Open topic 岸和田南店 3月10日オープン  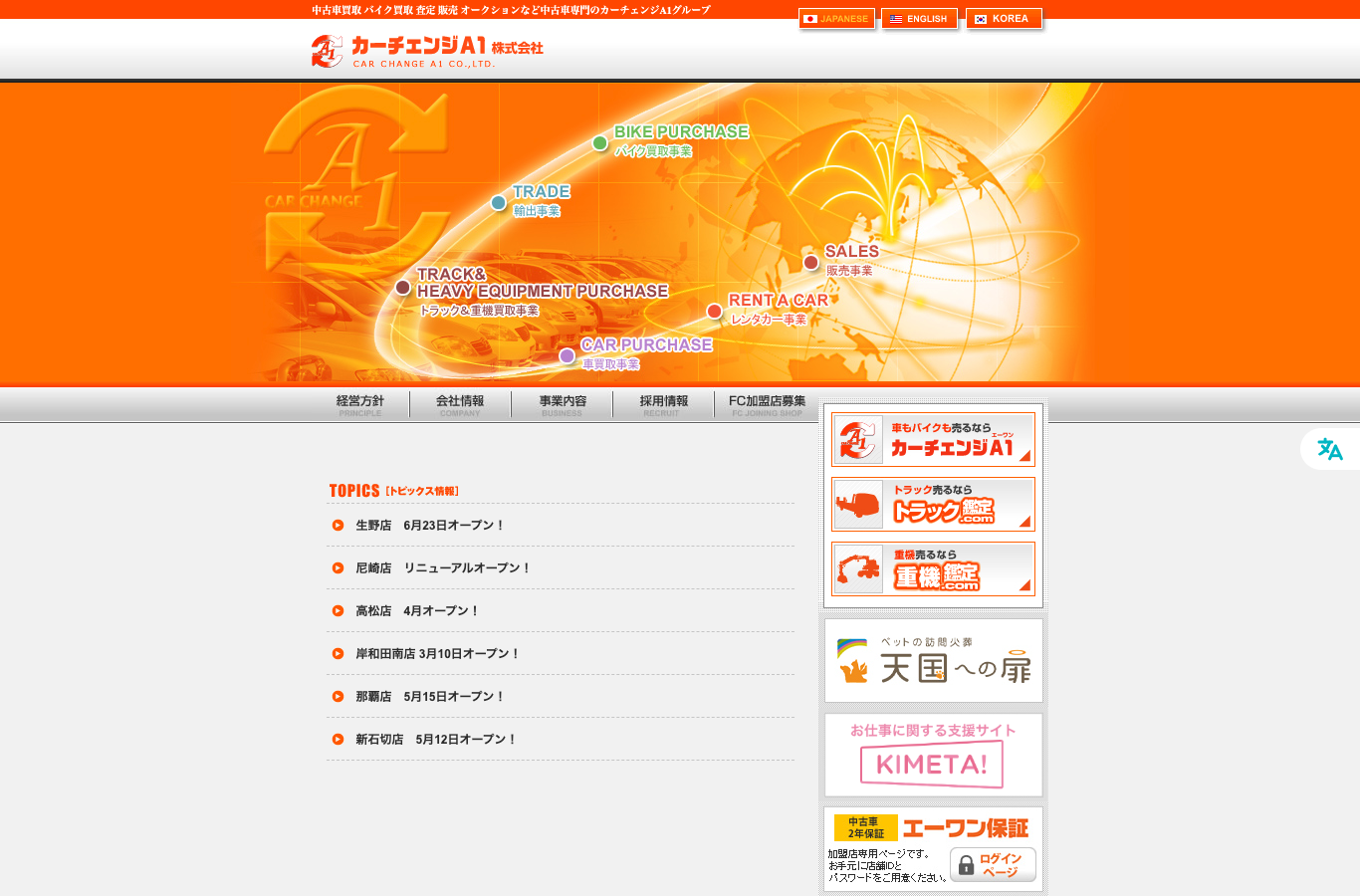coord(438,654)
